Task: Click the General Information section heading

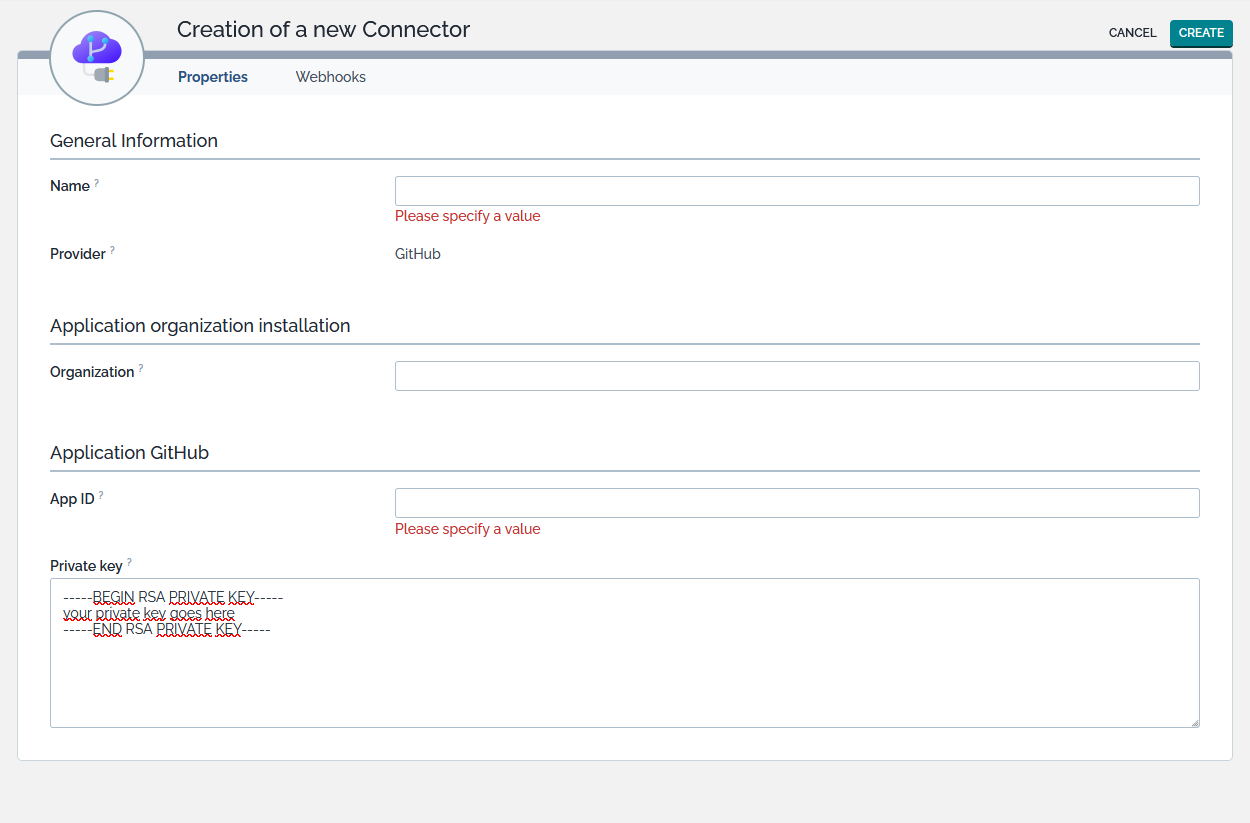Action: 134,141
